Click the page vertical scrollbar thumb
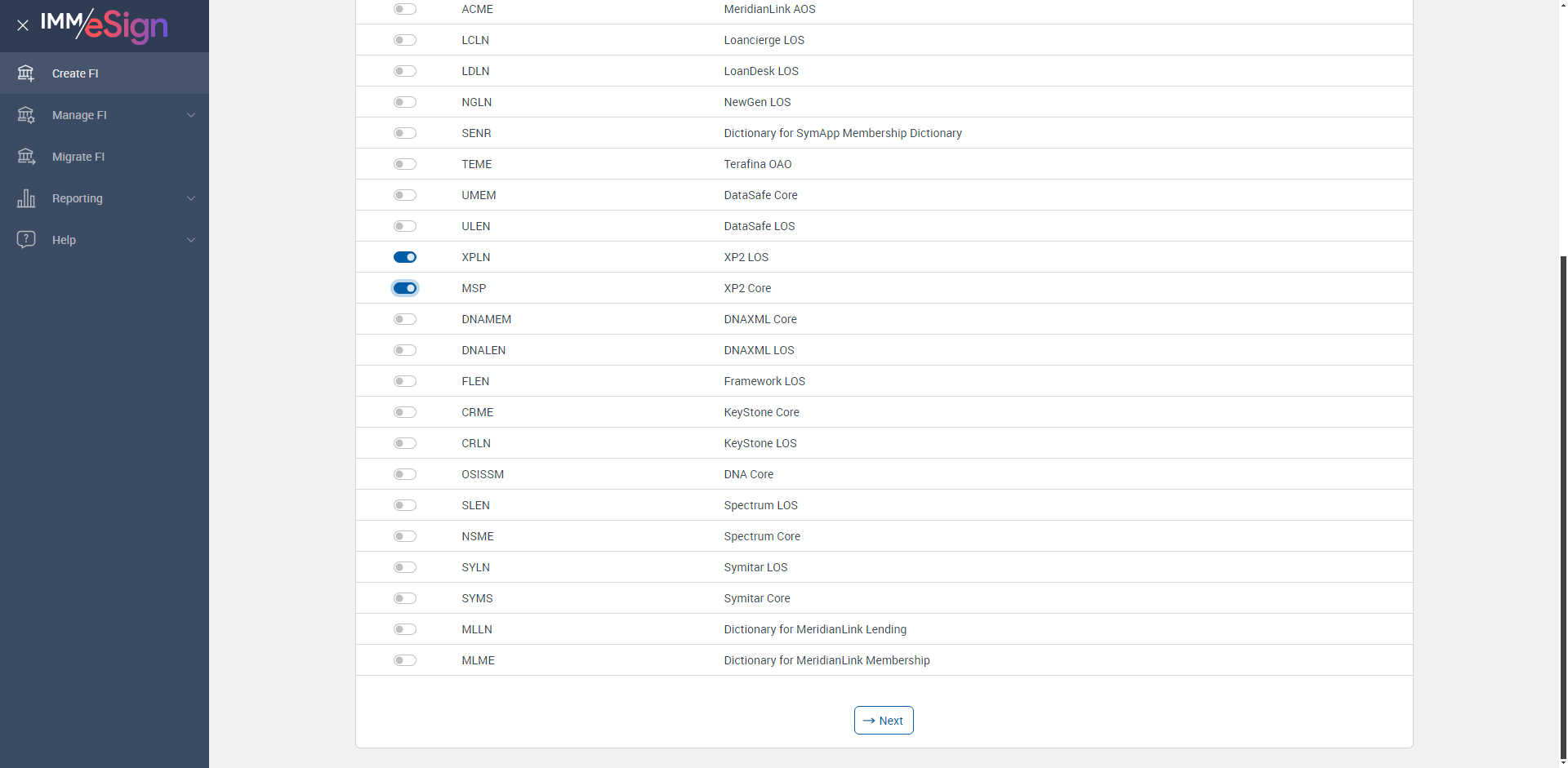This screenshot has height=768, width=1568. [1563, 506]
